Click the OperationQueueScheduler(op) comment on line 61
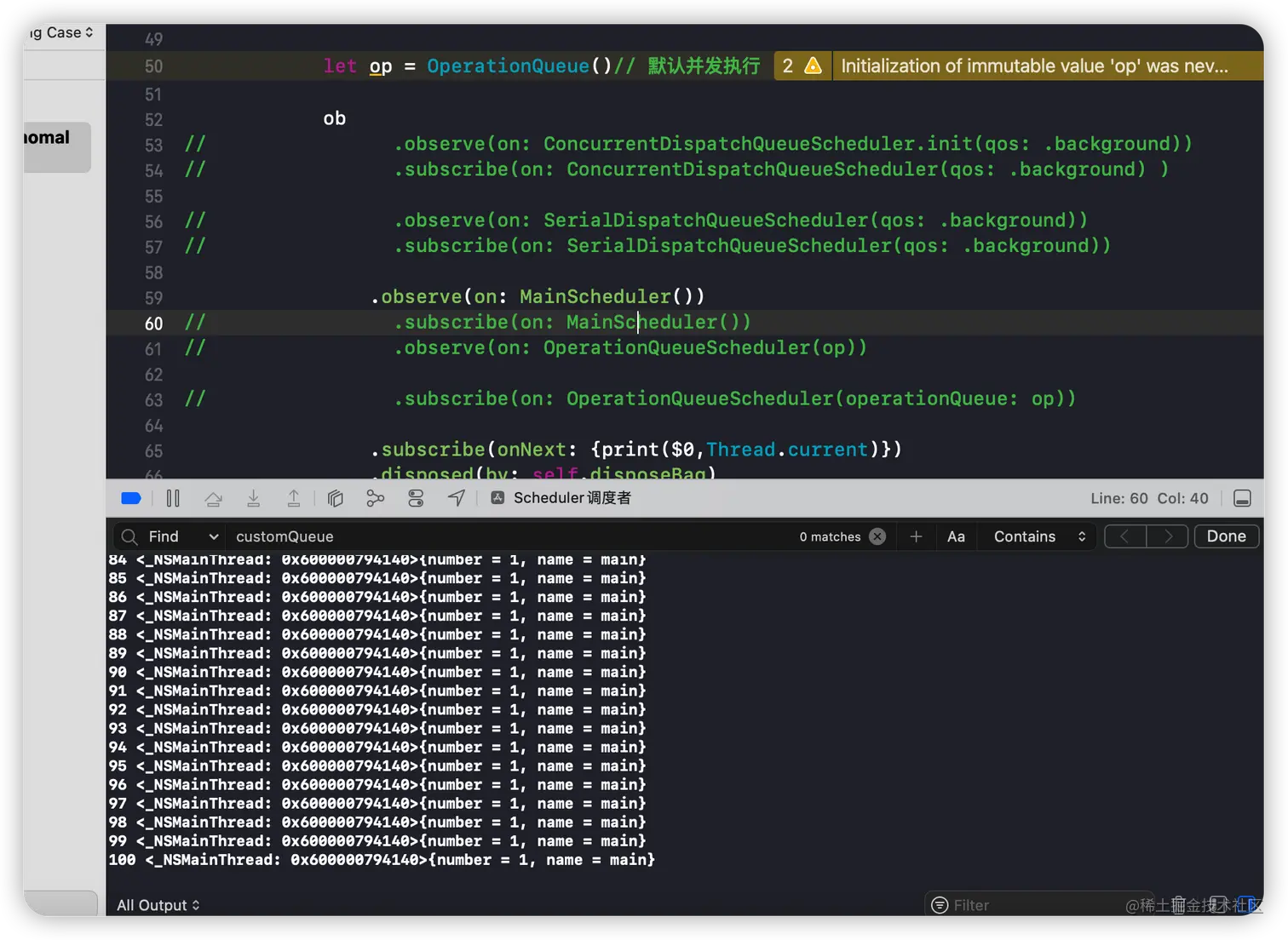1288x940 pixels. tap(630, 347)
